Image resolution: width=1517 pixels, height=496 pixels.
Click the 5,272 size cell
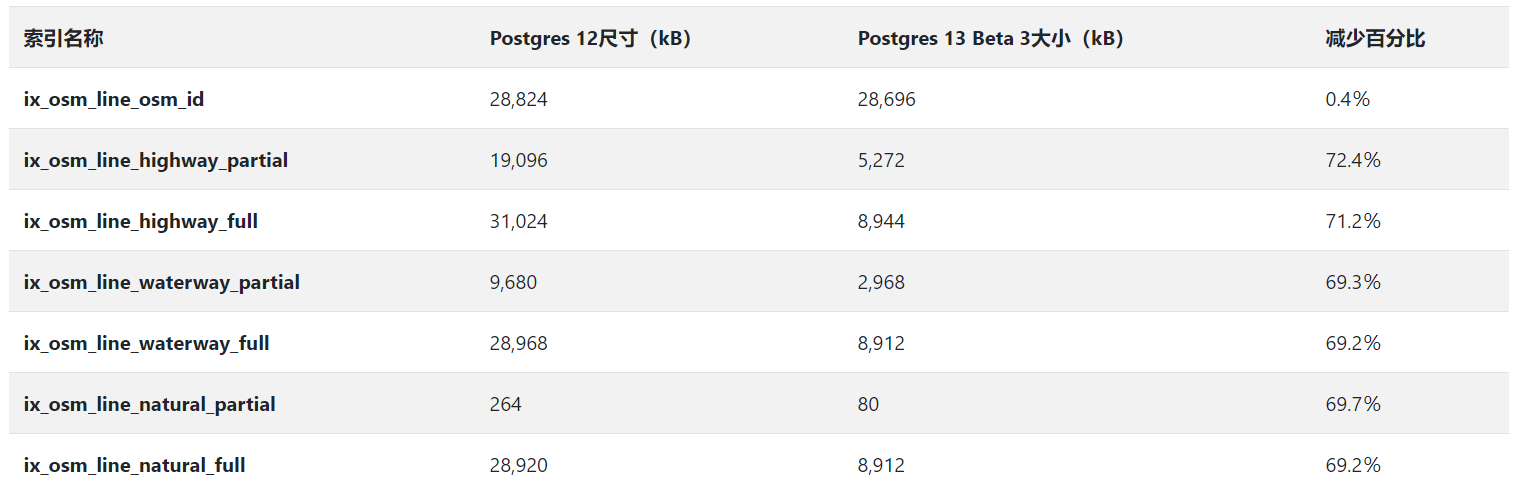tap(881, 160)
